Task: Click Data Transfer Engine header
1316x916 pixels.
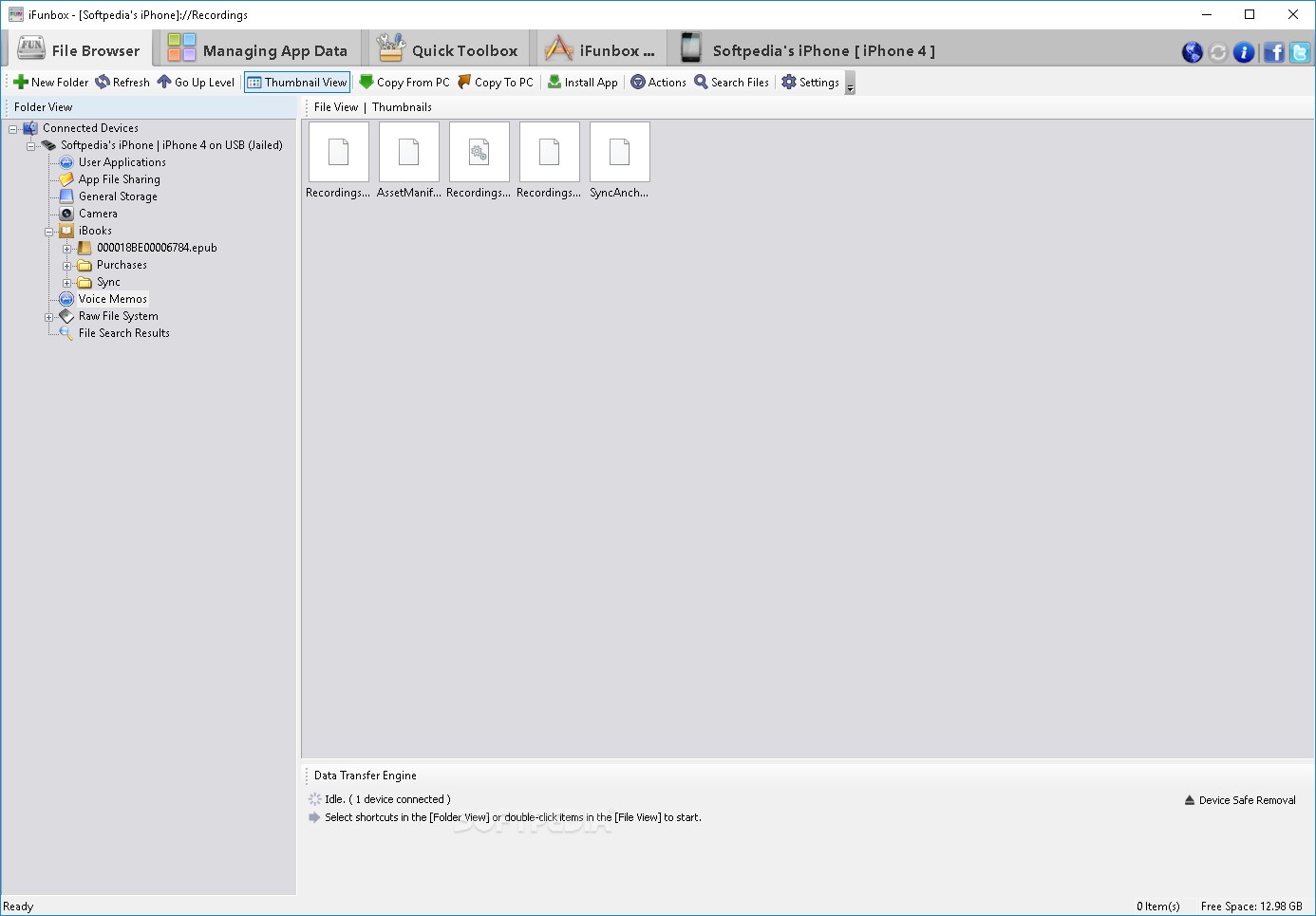Action: 365,776
